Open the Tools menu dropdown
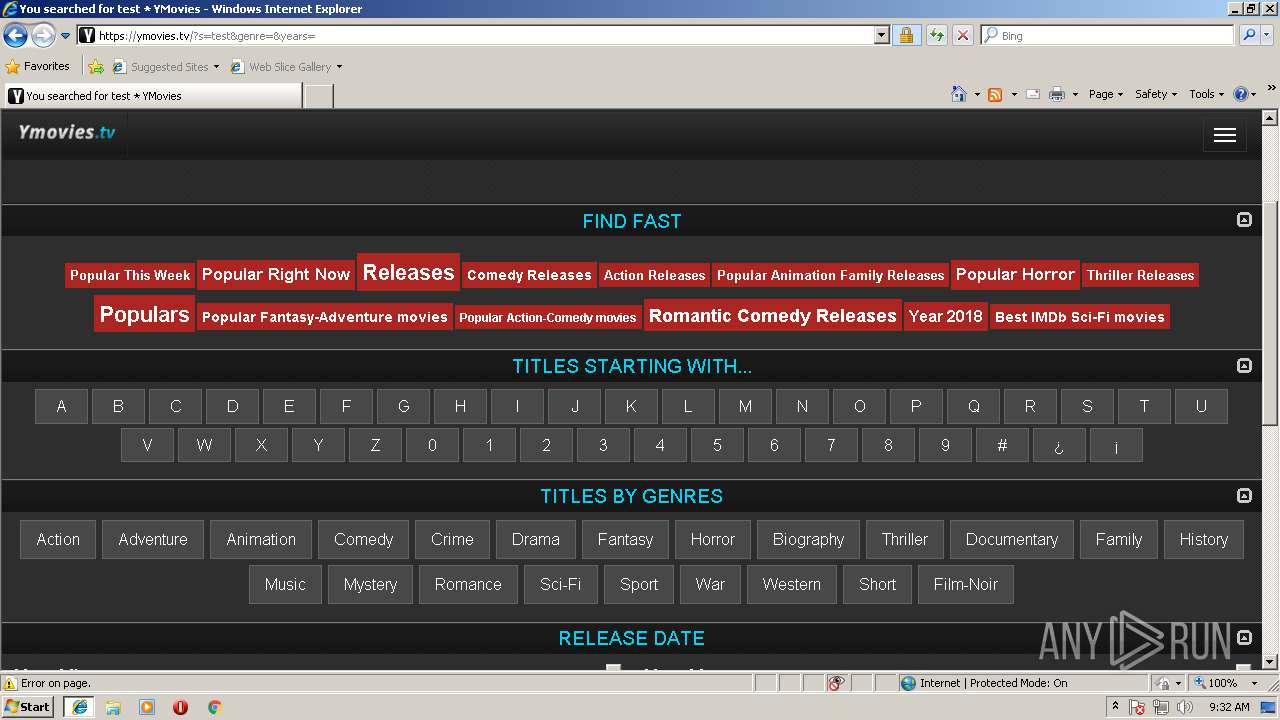Image resolution: width=1280 pixels, height=720 pixels. click(1207, 94)
